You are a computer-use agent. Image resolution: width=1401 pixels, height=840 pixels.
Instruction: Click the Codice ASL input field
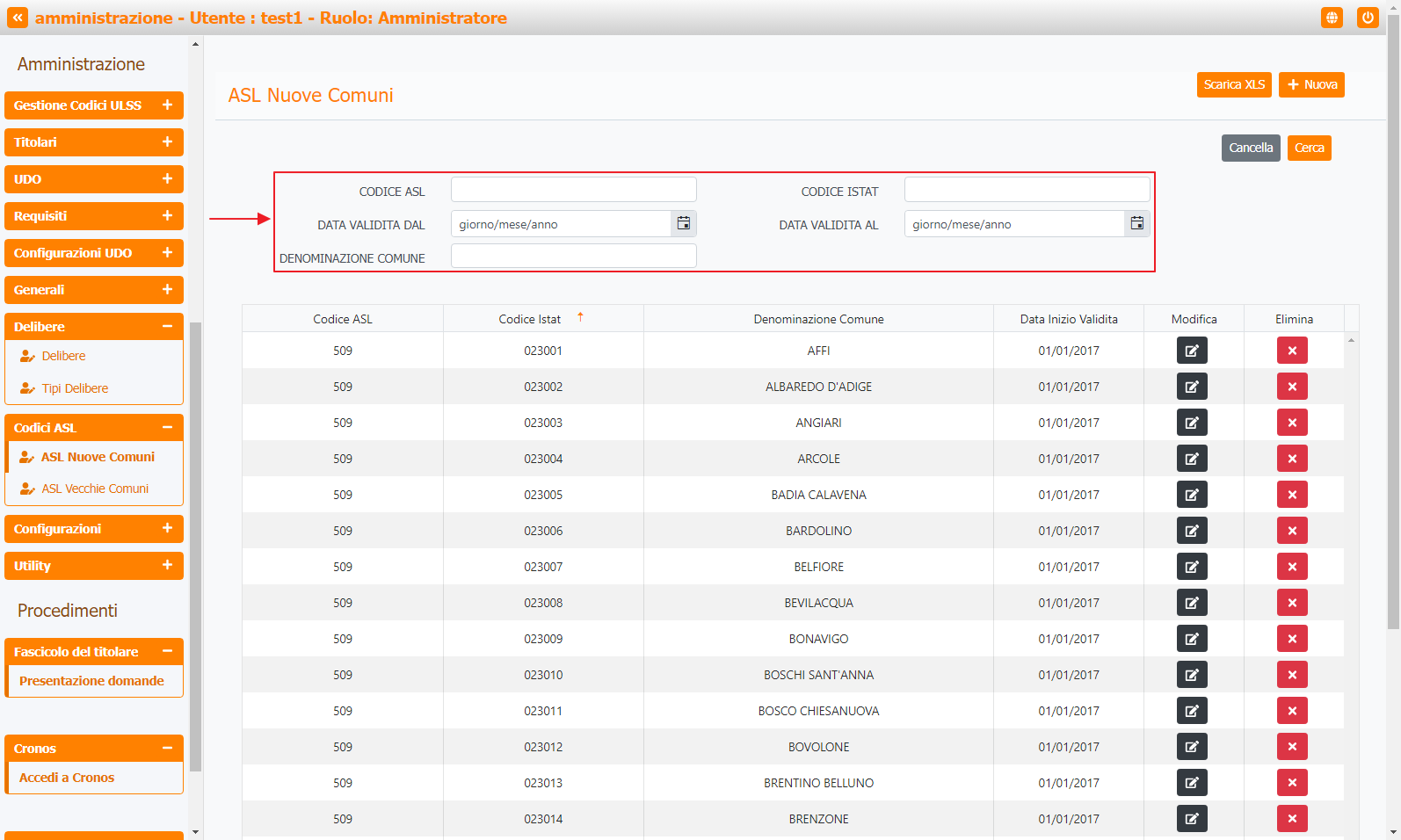pyautogui.click(x=573, y=190)
